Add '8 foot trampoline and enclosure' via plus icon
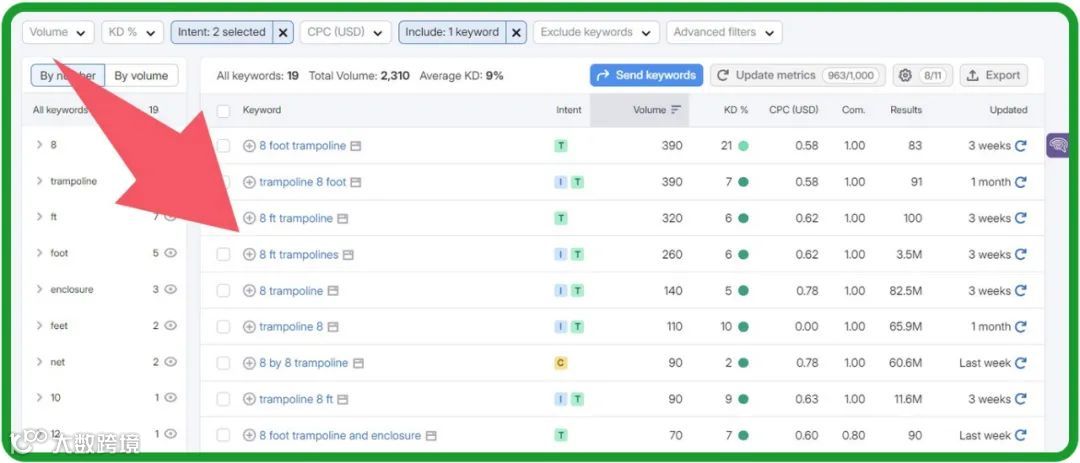 tap(249, 435)
